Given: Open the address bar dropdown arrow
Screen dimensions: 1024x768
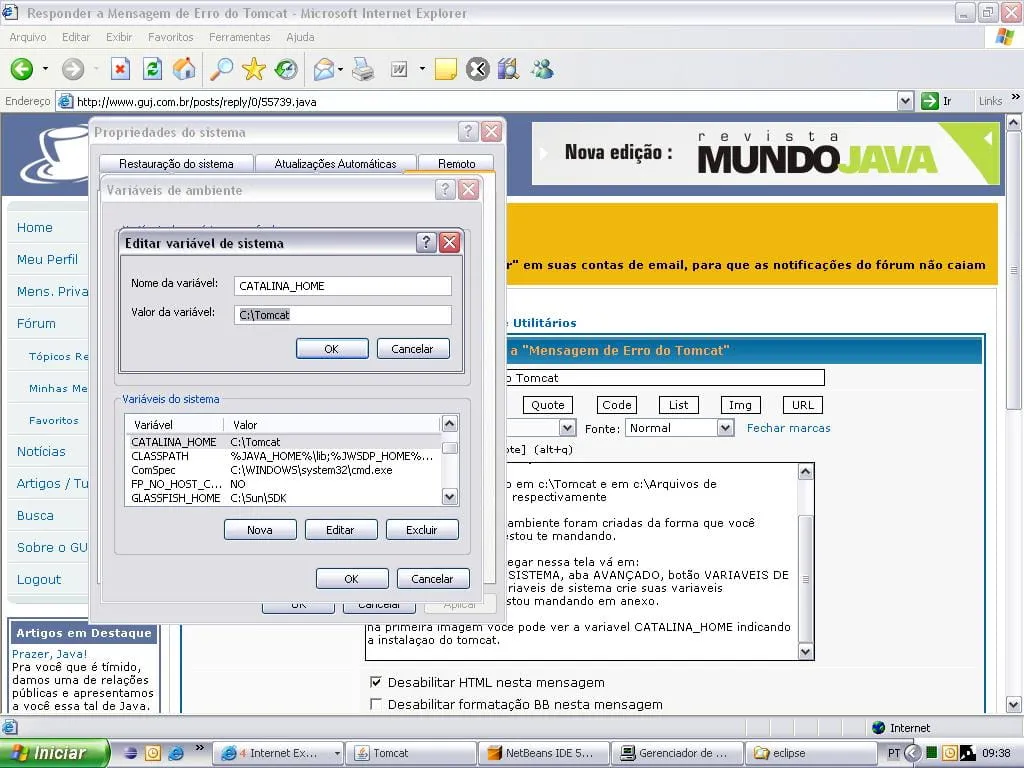Looking at the screenshot, I should click(905, 101).
